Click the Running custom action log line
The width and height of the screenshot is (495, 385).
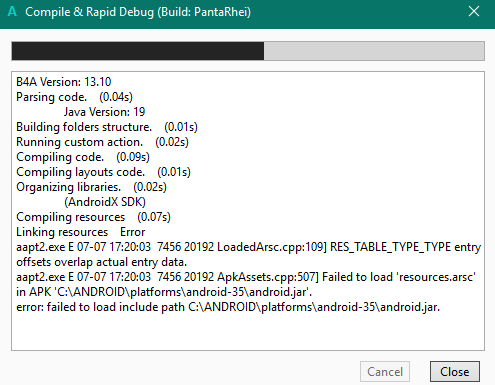click(102, 142)
